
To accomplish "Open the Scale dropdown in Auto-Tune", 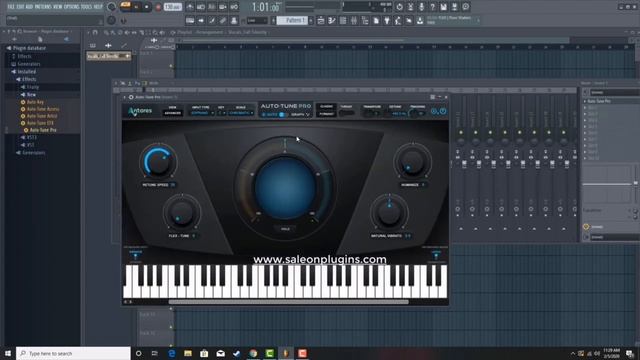I will (x=241, y=113).
